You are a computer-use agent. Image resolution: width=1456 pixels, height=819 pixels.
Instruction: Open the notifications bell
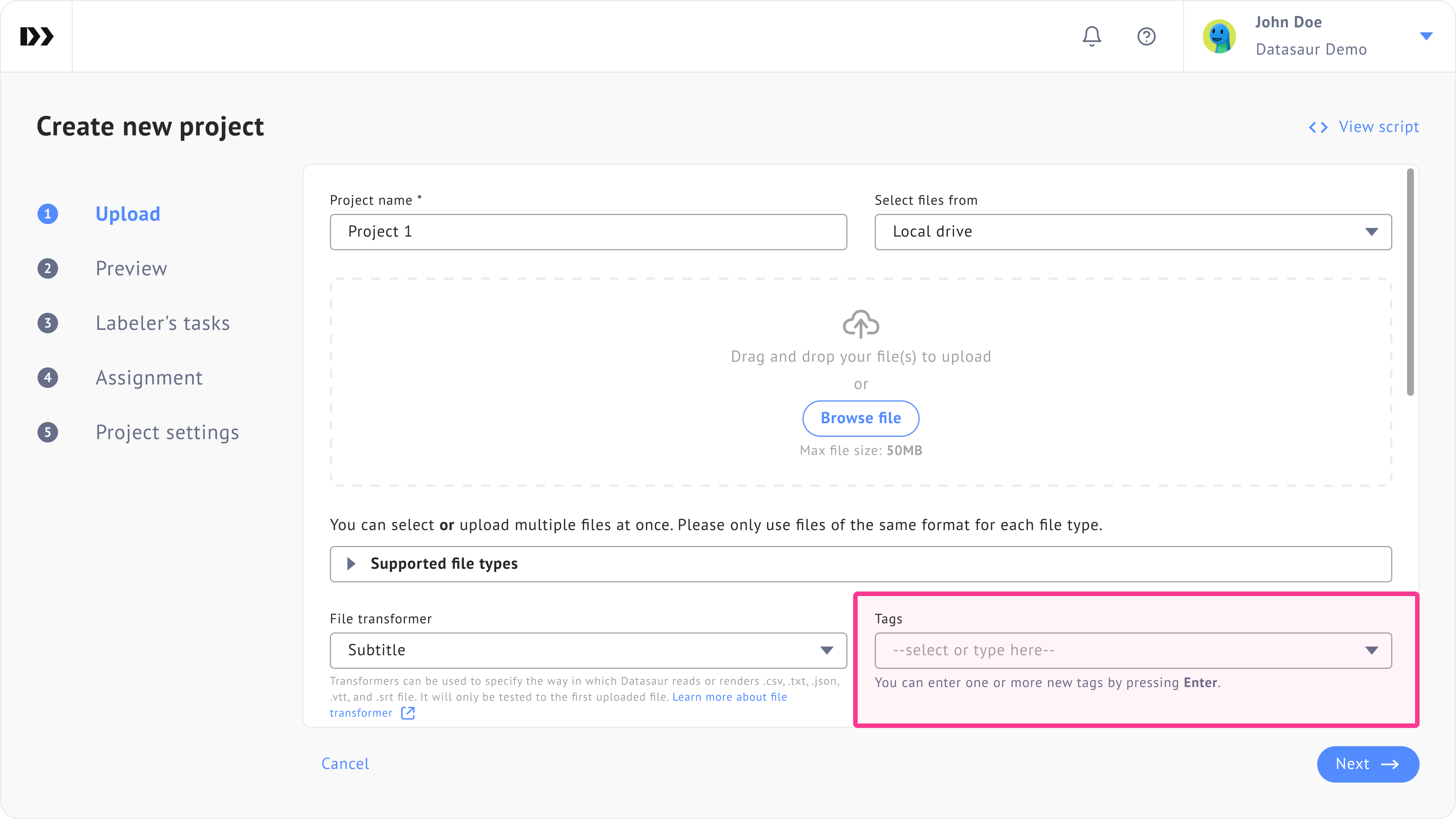point(1092,37)
